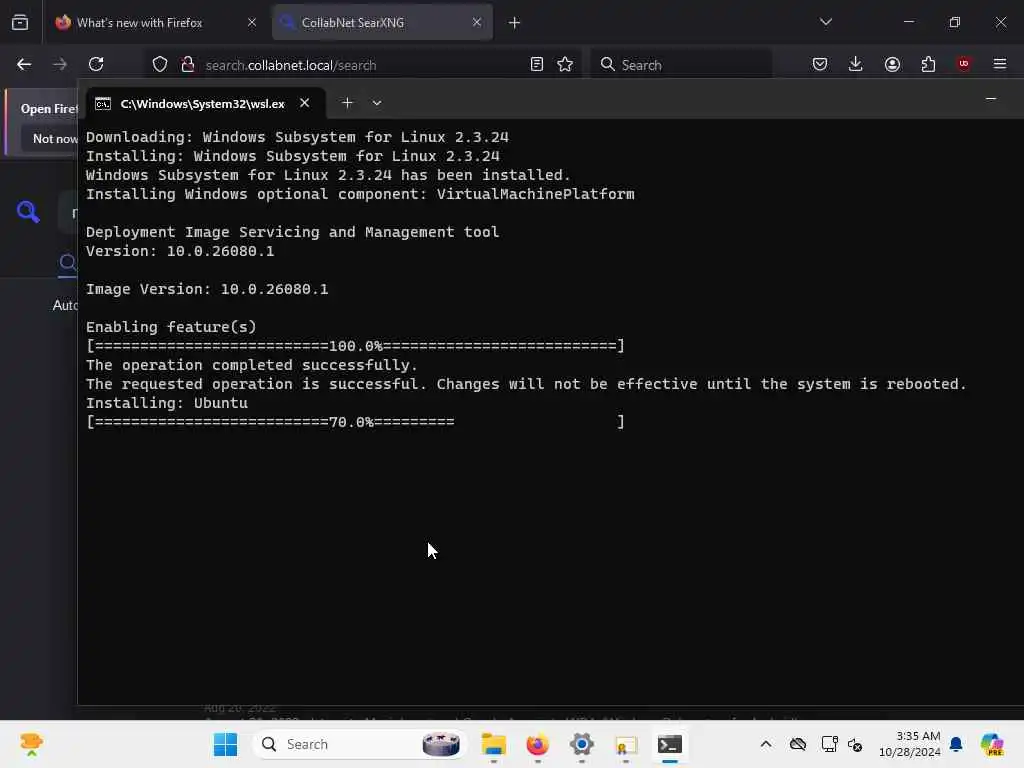Show hidden system tray icons
This screenshot has height=768, width=1024.
pyautogui.click(x=765, y=744)
